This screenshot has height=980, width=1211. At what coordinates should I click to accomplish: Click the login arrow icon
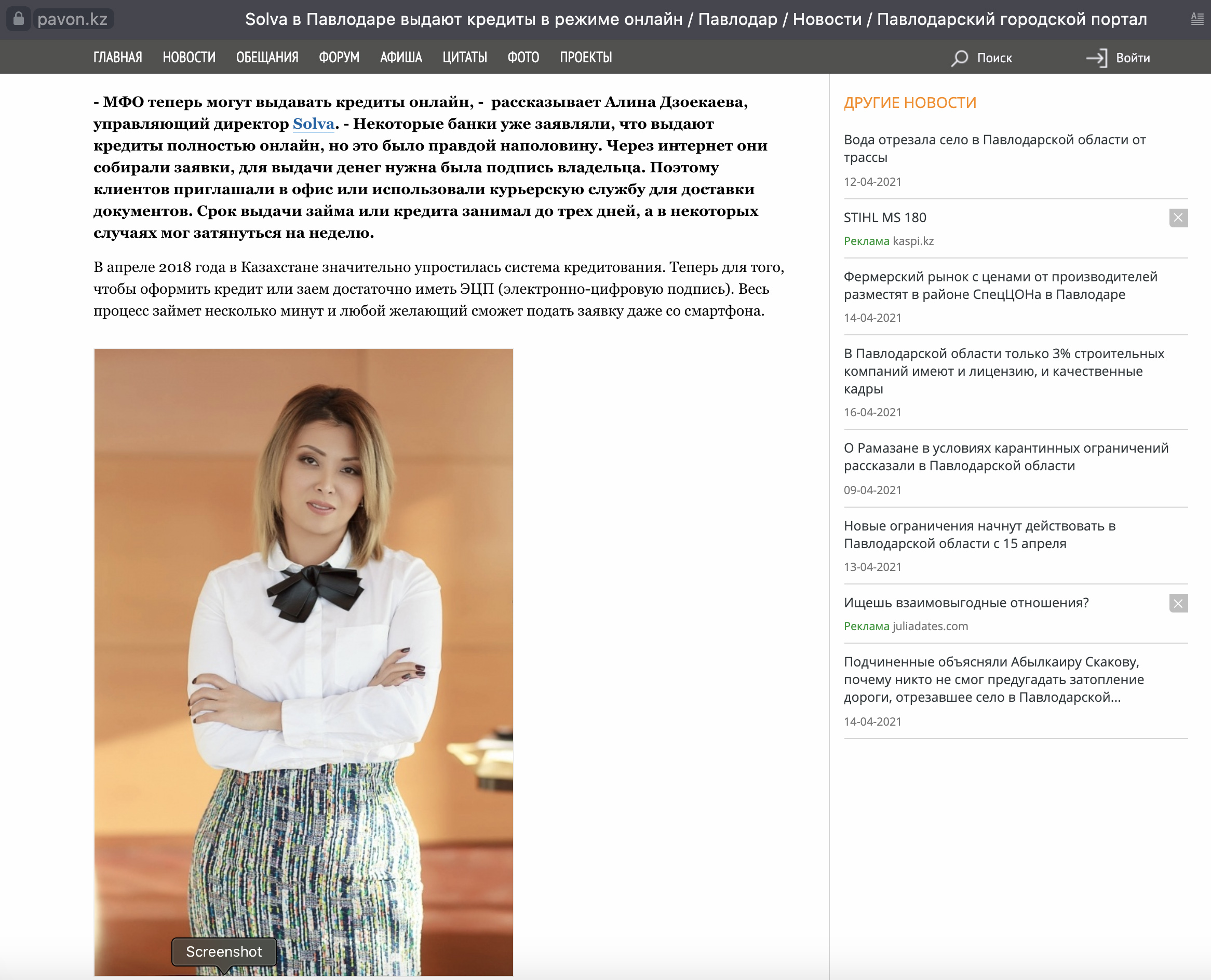tap(1096, 58)
